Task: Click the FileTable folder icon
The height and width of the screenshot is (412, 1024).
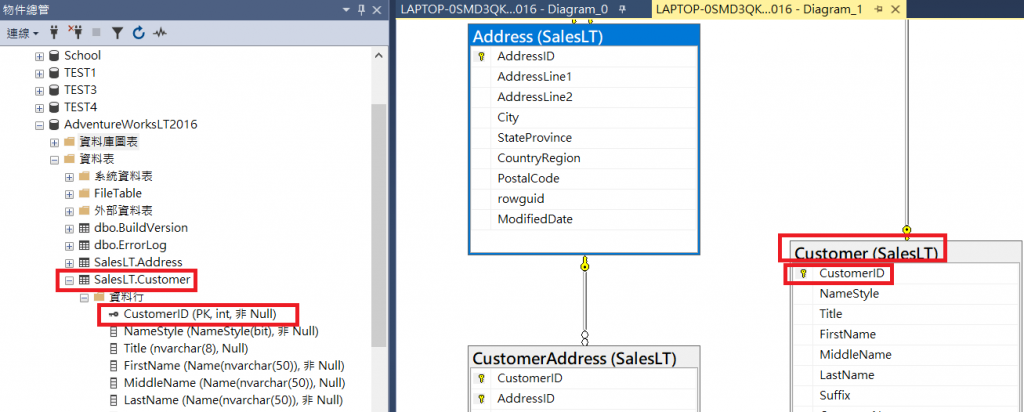Action: (x=84, y=193)
